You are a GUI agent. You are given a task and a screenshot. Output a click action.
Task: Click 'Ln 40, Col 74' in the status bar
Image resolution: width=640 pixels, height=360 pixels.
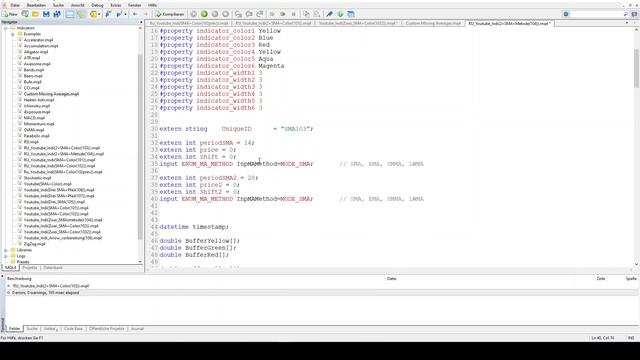point(602,338)
